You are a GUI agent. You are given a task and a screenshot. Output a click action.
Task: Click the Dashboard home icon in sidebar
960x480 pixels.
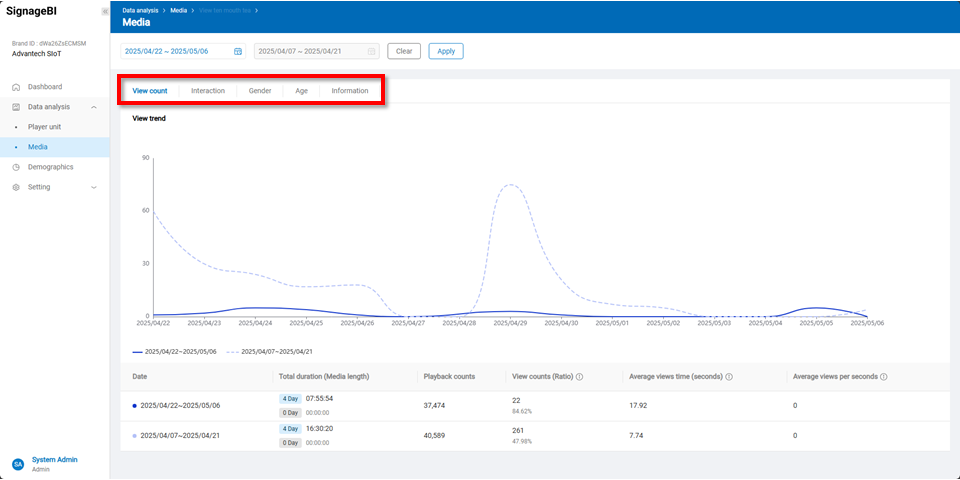[x=16, y=87]
